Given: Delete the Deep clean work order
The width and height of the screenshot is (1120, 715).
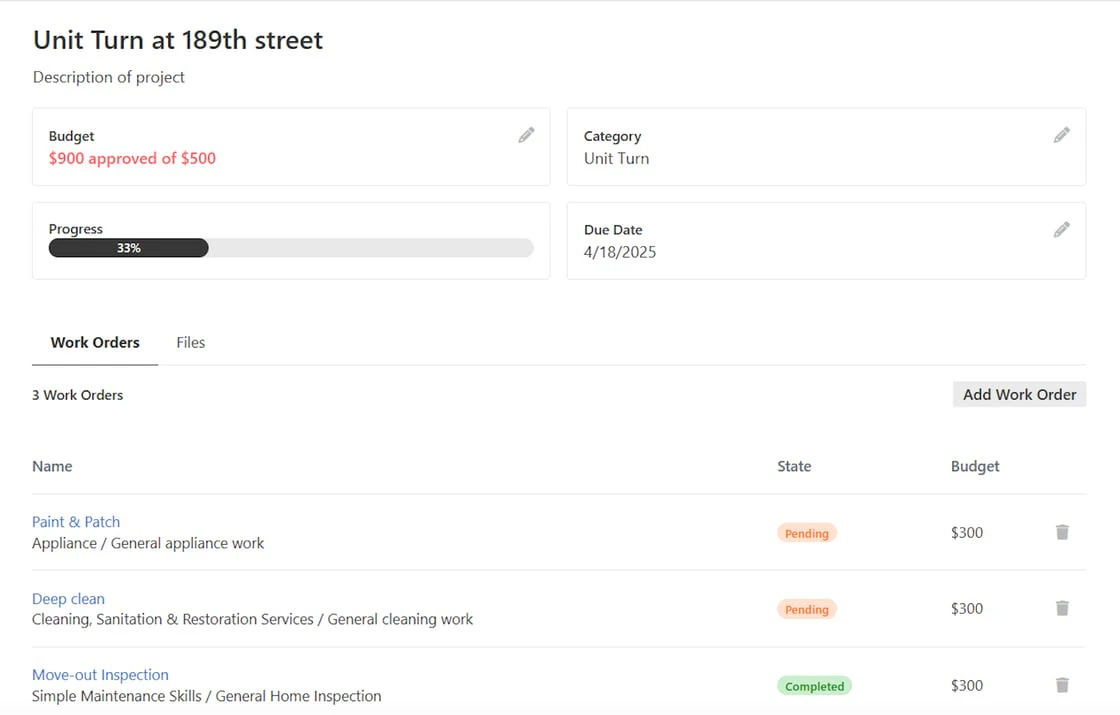Looking at the screenshot, I should click(1062, 608).
